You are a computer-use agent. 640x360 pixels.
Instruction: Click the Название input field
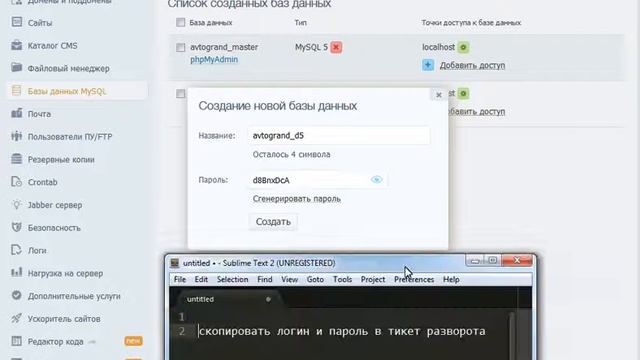pyautogui.click(x=339, y=136)
